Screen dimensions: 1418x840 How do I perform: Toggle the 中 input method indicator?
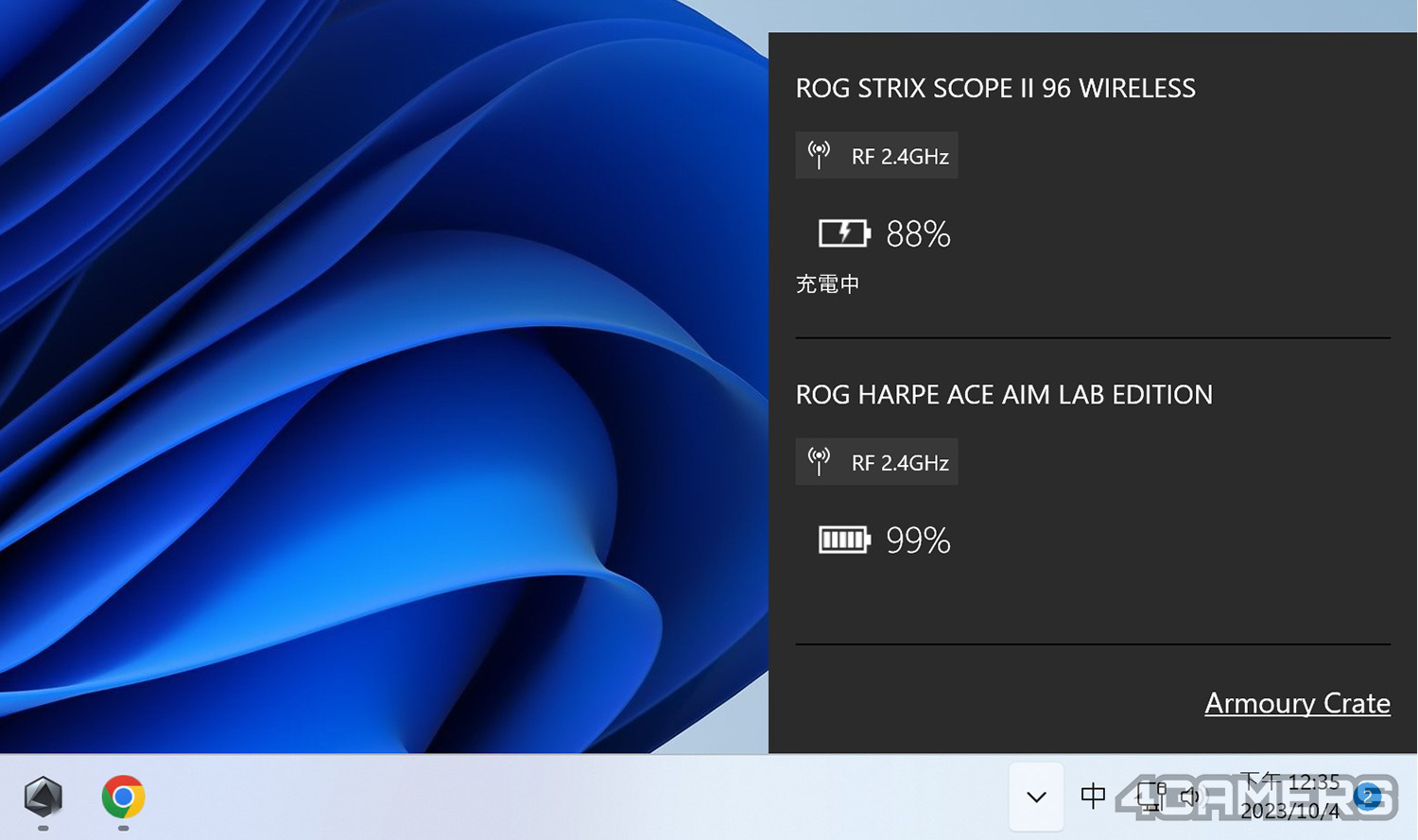pos(1093,797)
